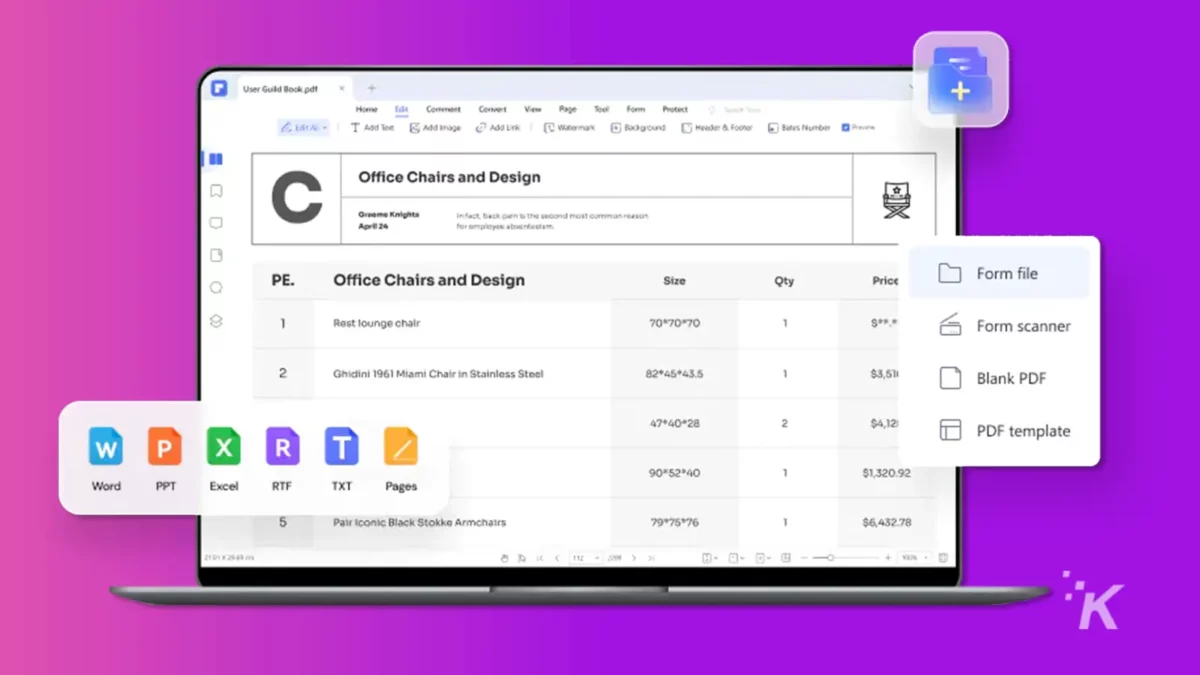
Task: Select the RTF export format icon
Action: [283, 447]
